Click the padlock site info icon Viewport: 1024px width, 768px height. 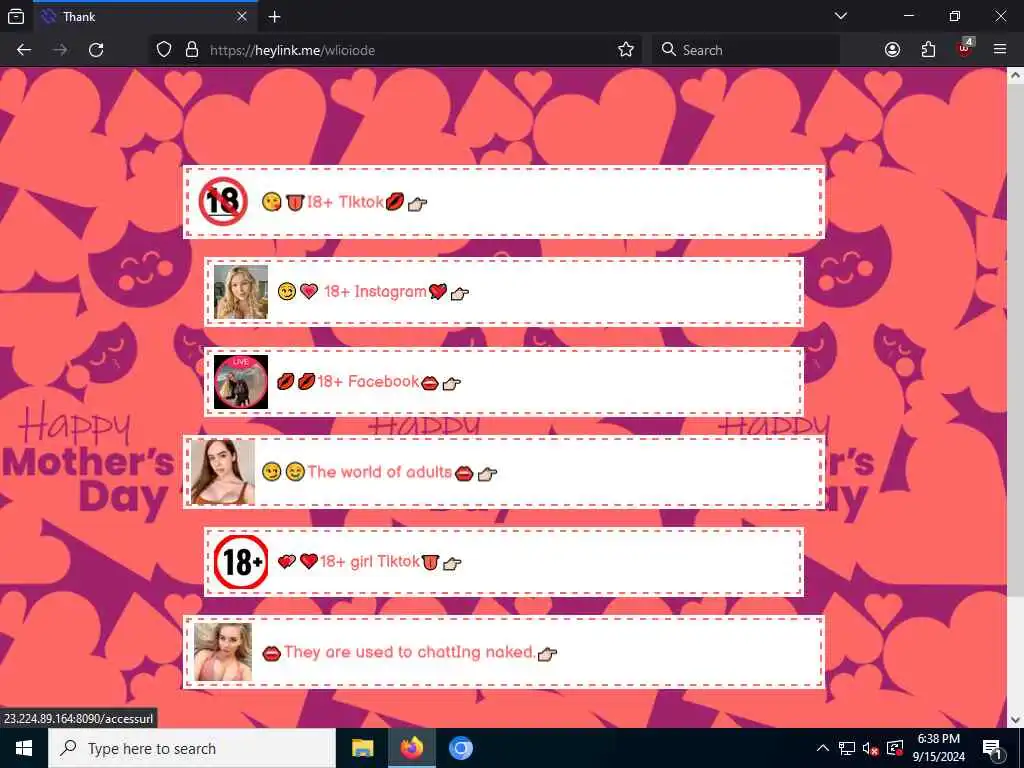[191, 50]
